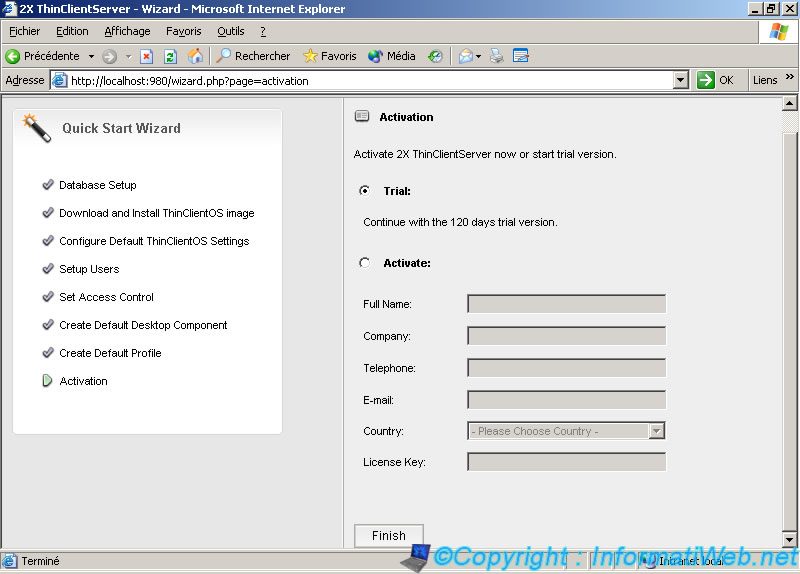Click the Windows flag logo icon
Screen dimensions: 800x574
pyautogui.click(x=779, y=32)
